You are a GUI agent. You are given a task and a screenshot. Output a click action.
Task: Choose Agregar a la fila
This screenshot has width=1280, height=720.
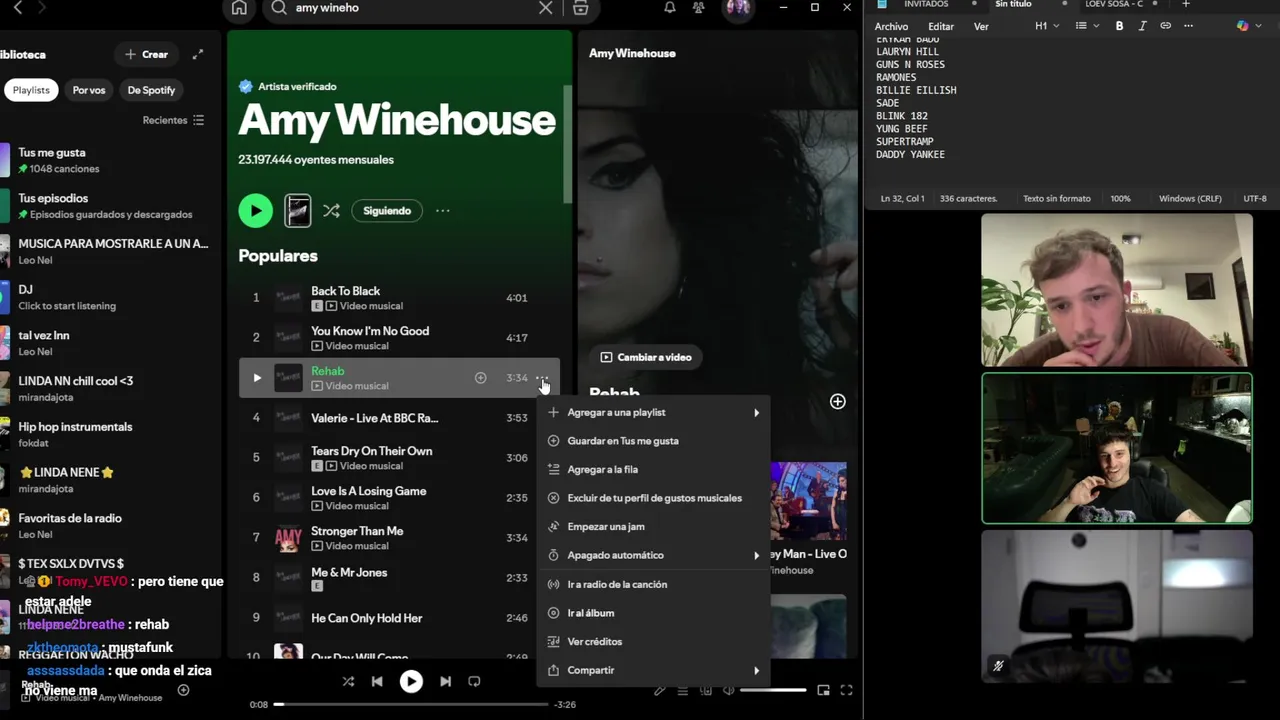(653, 469)
